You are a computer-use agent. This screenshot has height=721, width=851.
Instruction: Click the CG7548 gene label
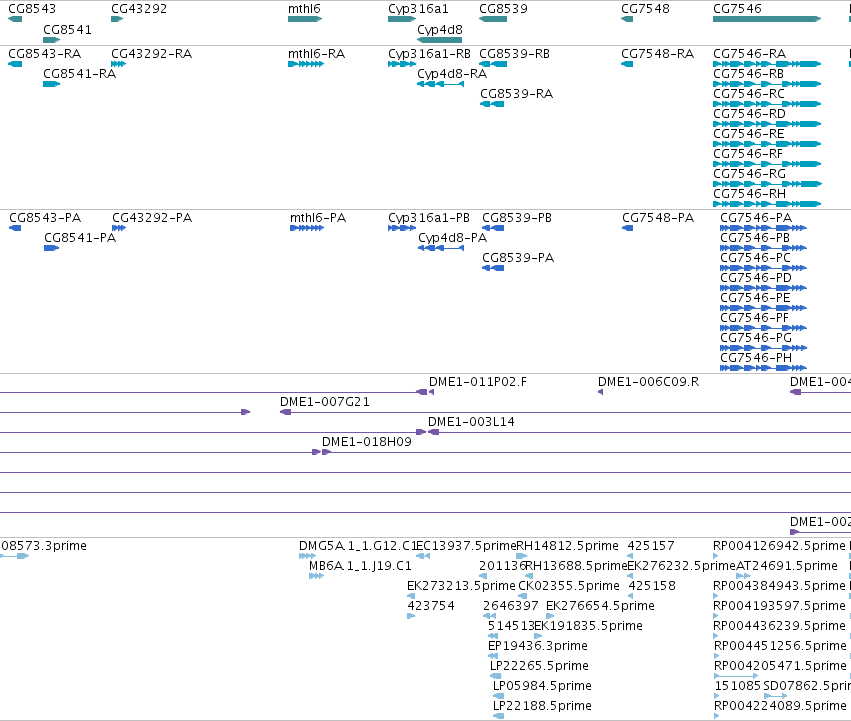pyautogui.click(x=645, y=9)
